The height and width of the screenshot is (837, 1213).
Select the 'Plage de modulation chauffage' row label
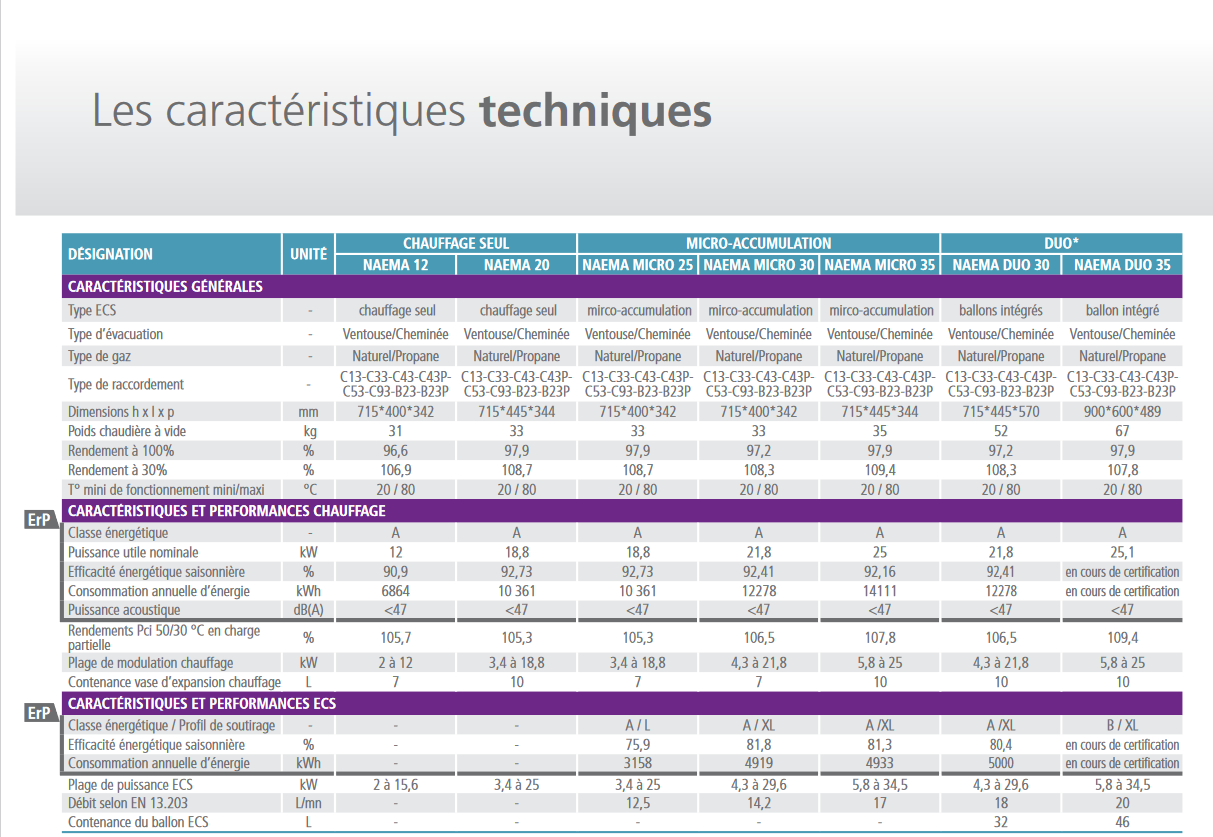point(151,662)
